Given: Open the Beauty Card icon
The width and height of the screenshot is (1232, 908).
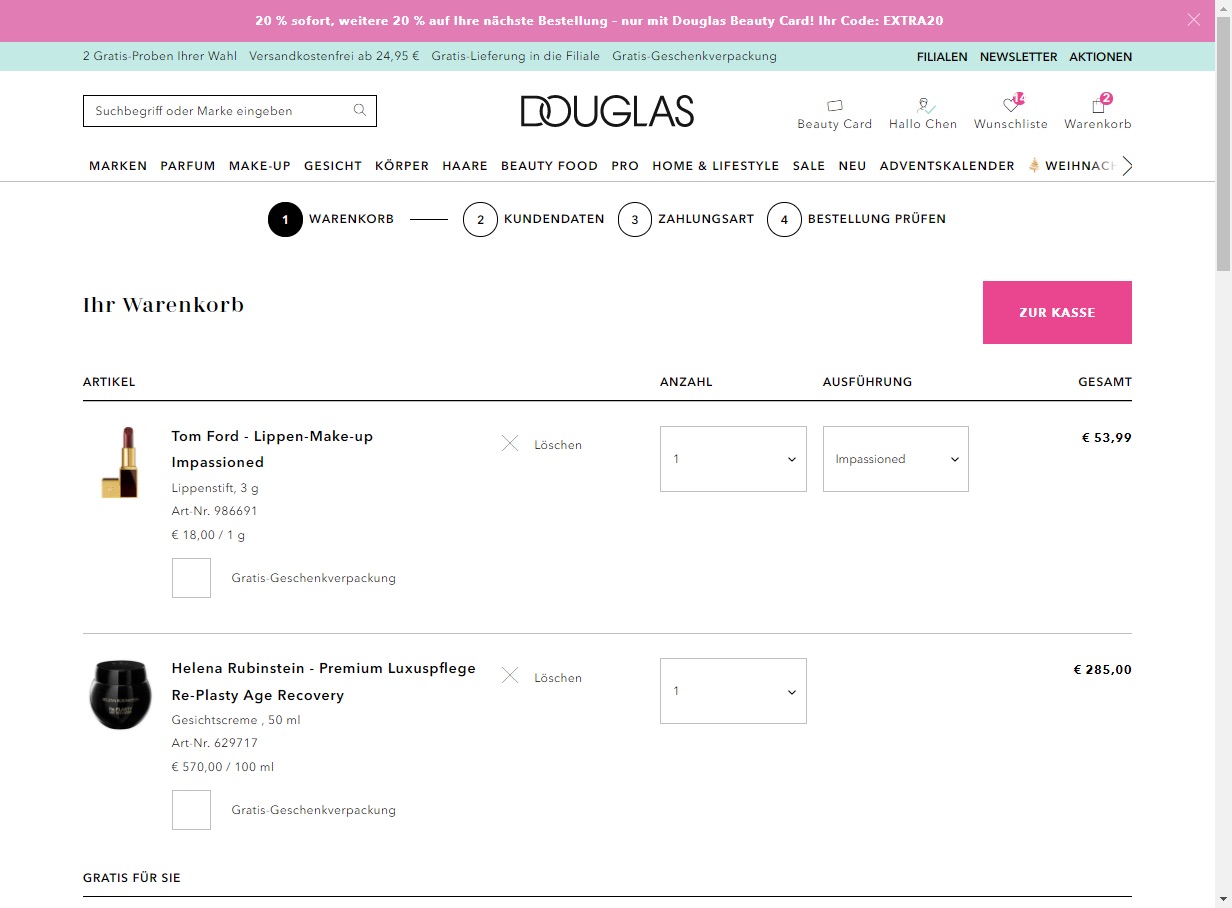Looking at the screenshot, I should (835, 105).
